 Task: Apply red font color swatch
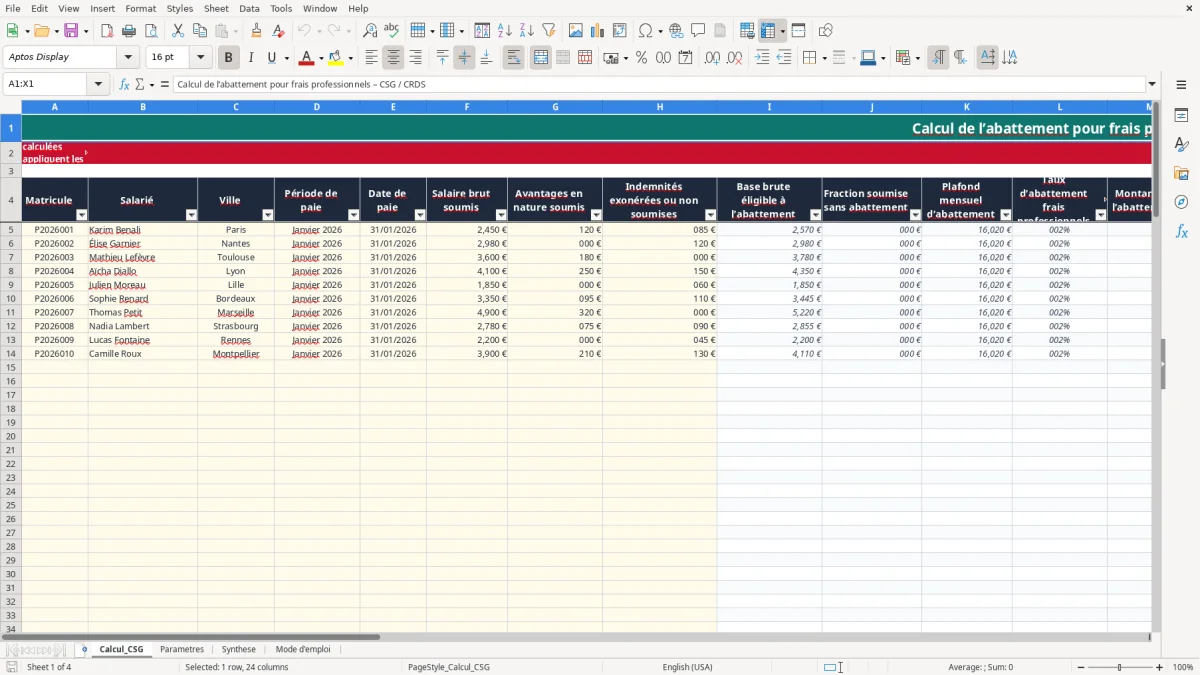[307, 58]
